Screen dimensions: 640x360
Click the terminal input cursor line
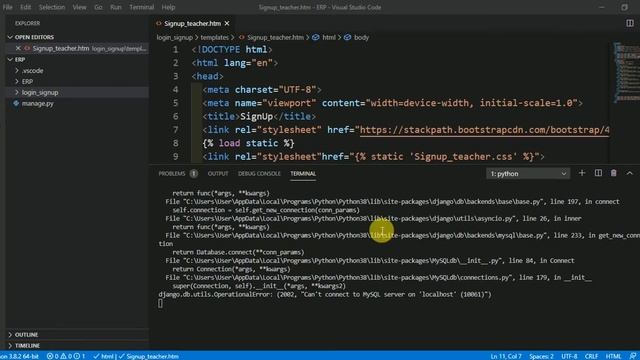pos(160,303)
